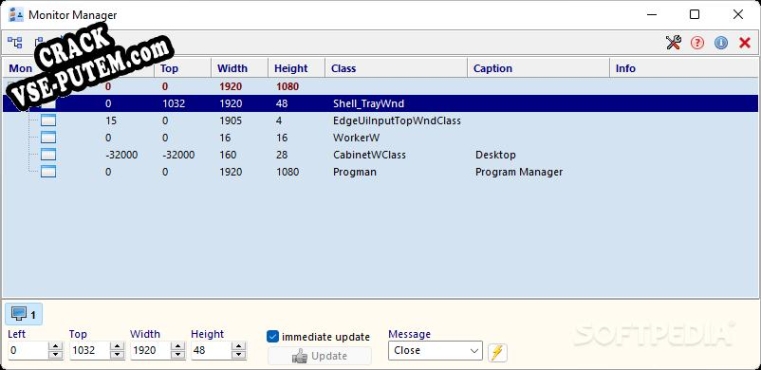Viewport: 761px width, 370px height.
Task: Click the Desktop caption cell
Action: (496, 155)
